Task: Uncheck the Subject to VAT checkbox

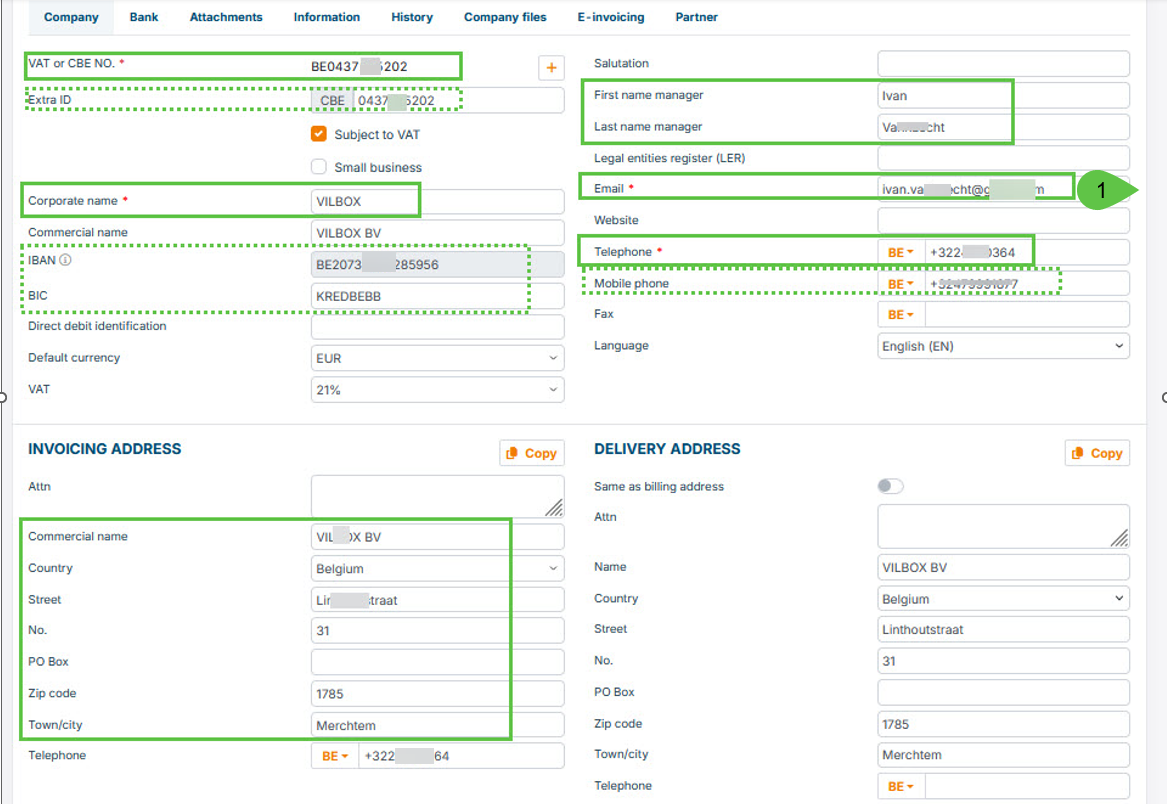Action: 319,134
